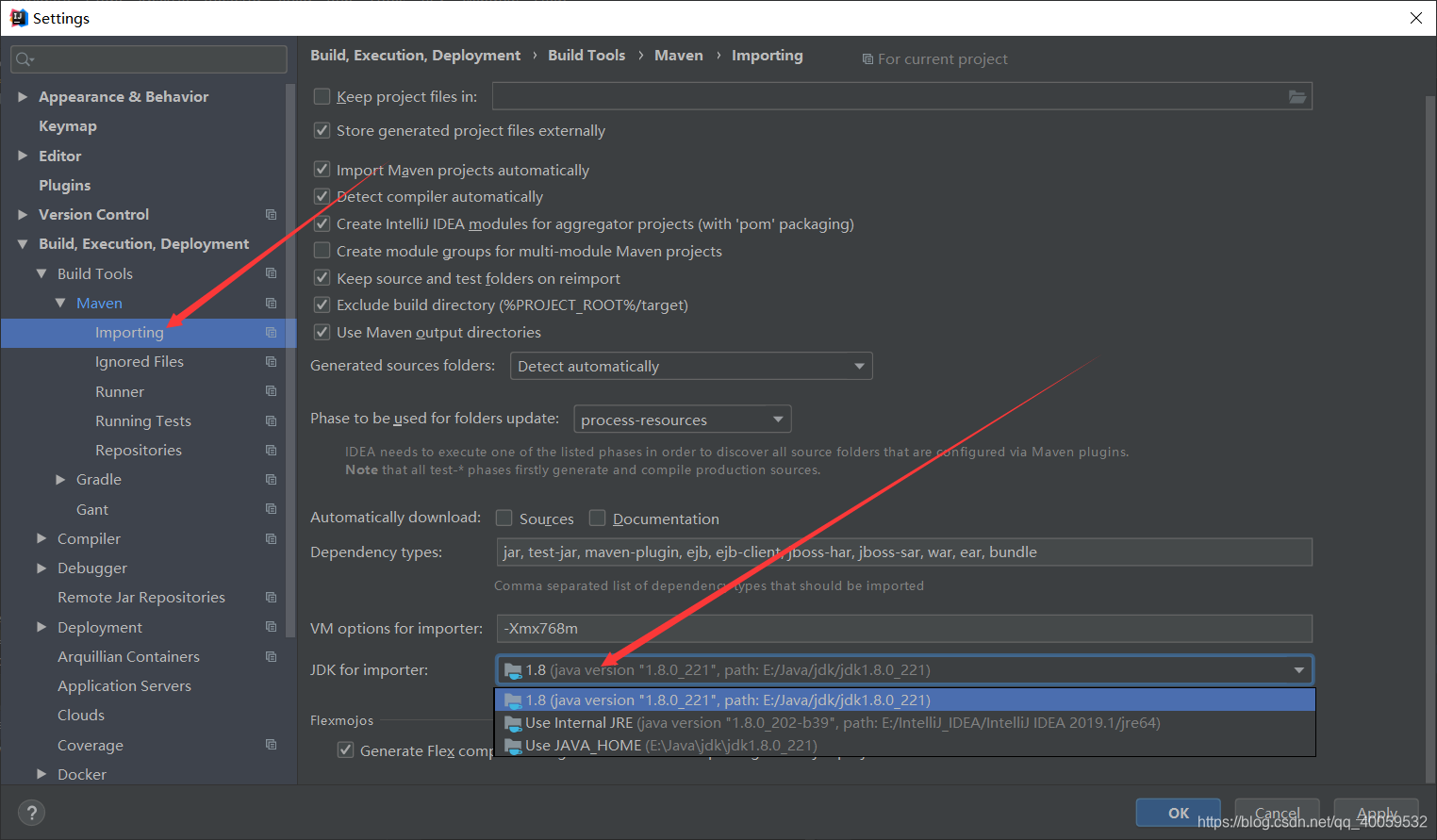Toggle Keep project files in checkbox
Viewport: 1437px width, 840px height.
tap(322, 96)
